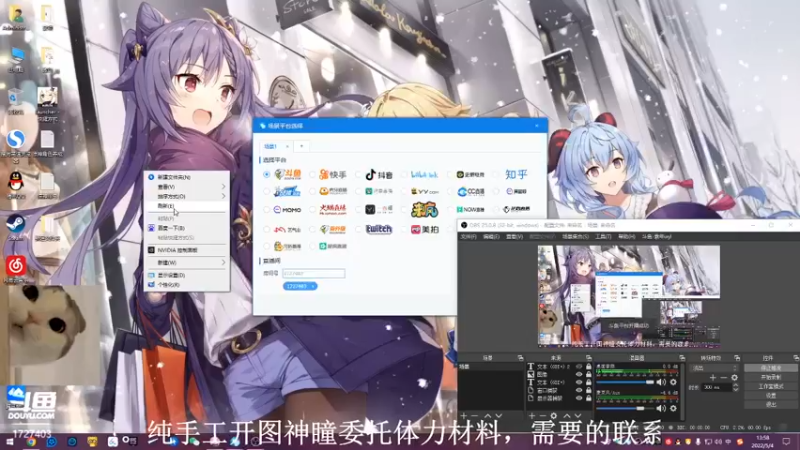Open source properties gear under the sources list

pos(554,416)
